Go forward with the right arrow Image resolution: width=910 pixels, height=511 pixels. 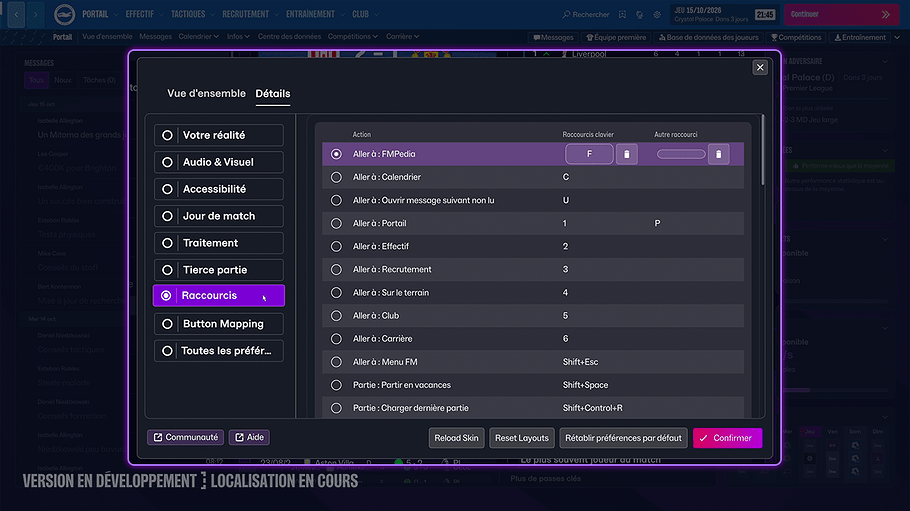coord(35,15)
